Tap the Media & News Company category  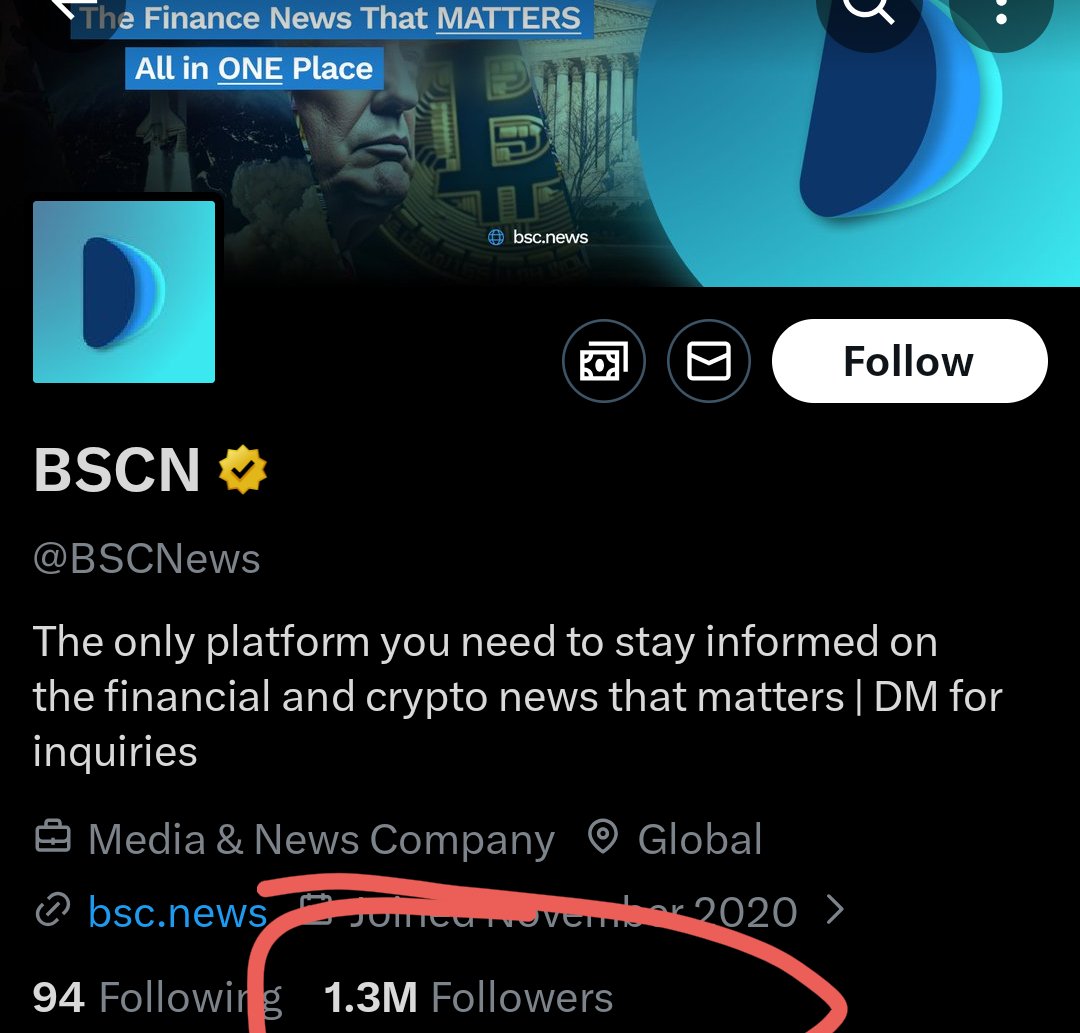click(320, 840)
